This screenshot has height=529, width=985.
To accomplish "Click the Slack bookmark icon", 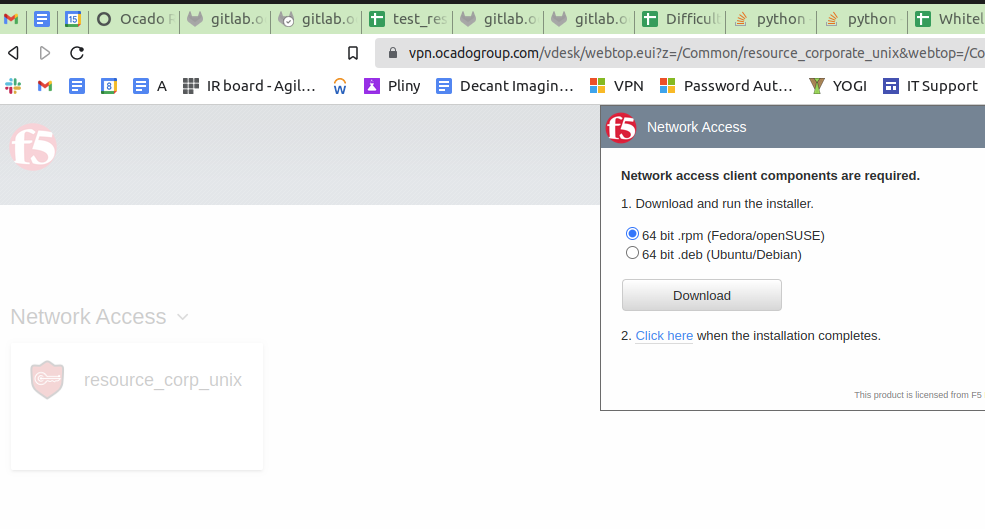I will click(13, 86).
